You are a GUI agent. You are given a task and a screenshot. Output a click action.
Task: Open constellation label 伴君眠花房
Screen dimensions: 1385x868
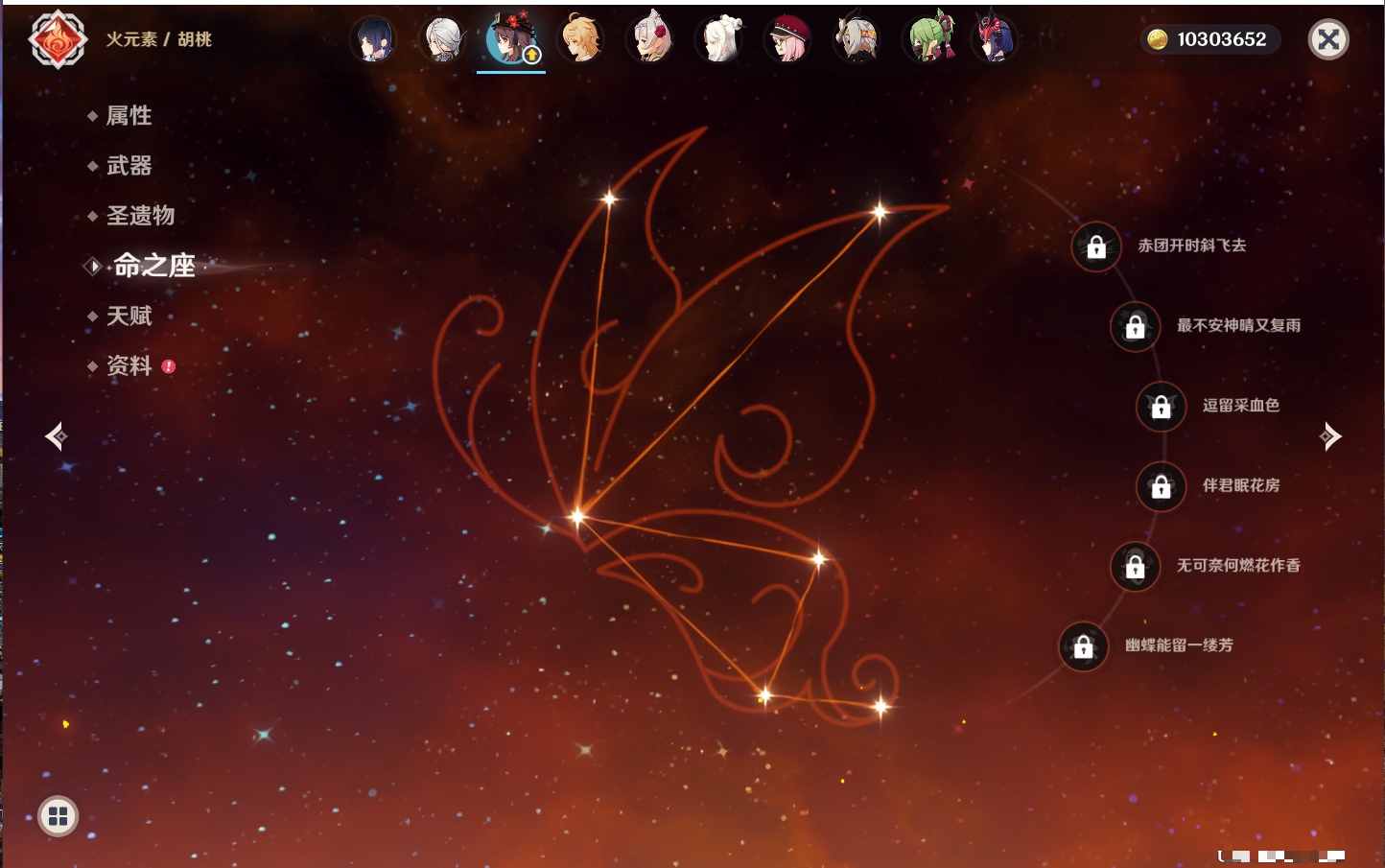1241,485
